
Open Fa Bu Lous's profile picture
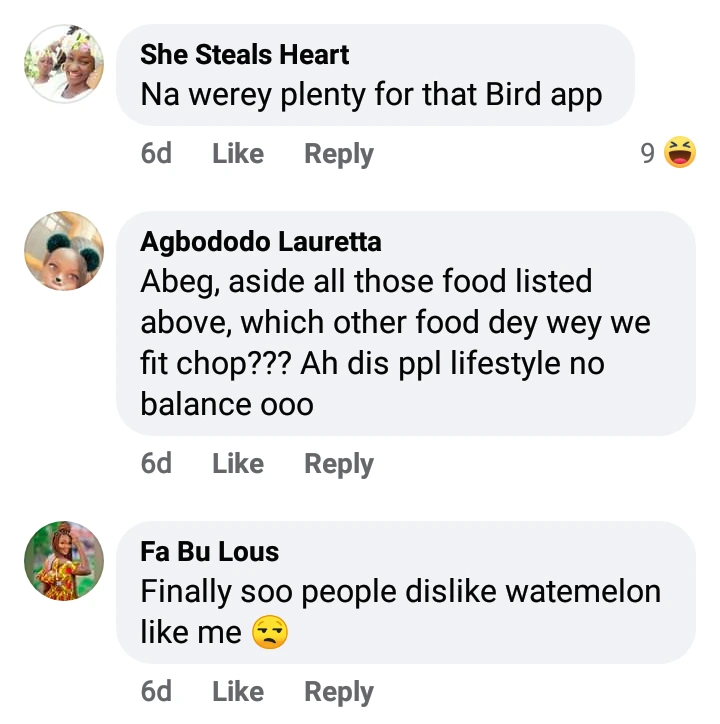pos(64,561)
